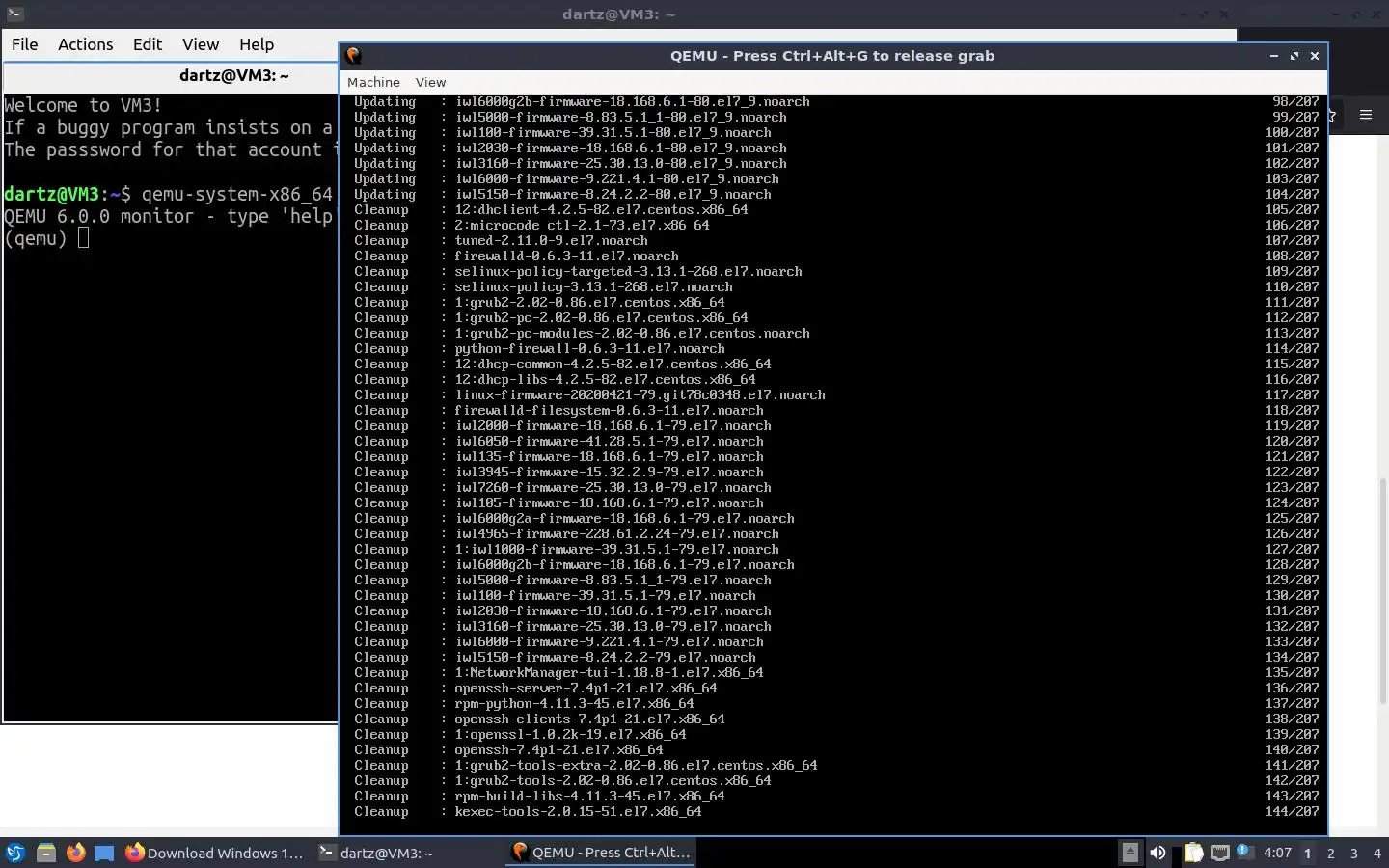Switch to workspace 4
This screenshot has height=868, width=1389.
pos(1377,853)
